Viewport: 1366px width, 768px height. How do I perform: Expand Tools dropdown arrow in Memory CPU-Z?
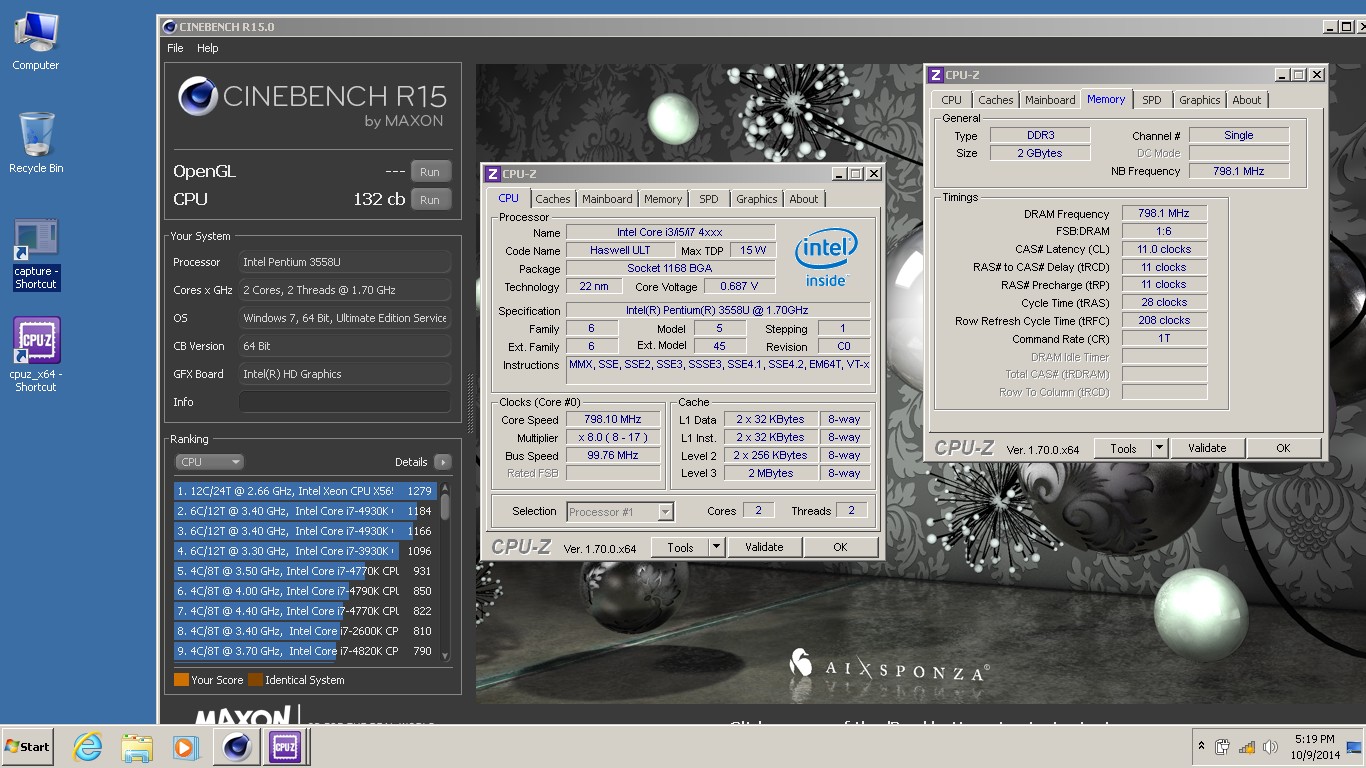click(1159, 448)
